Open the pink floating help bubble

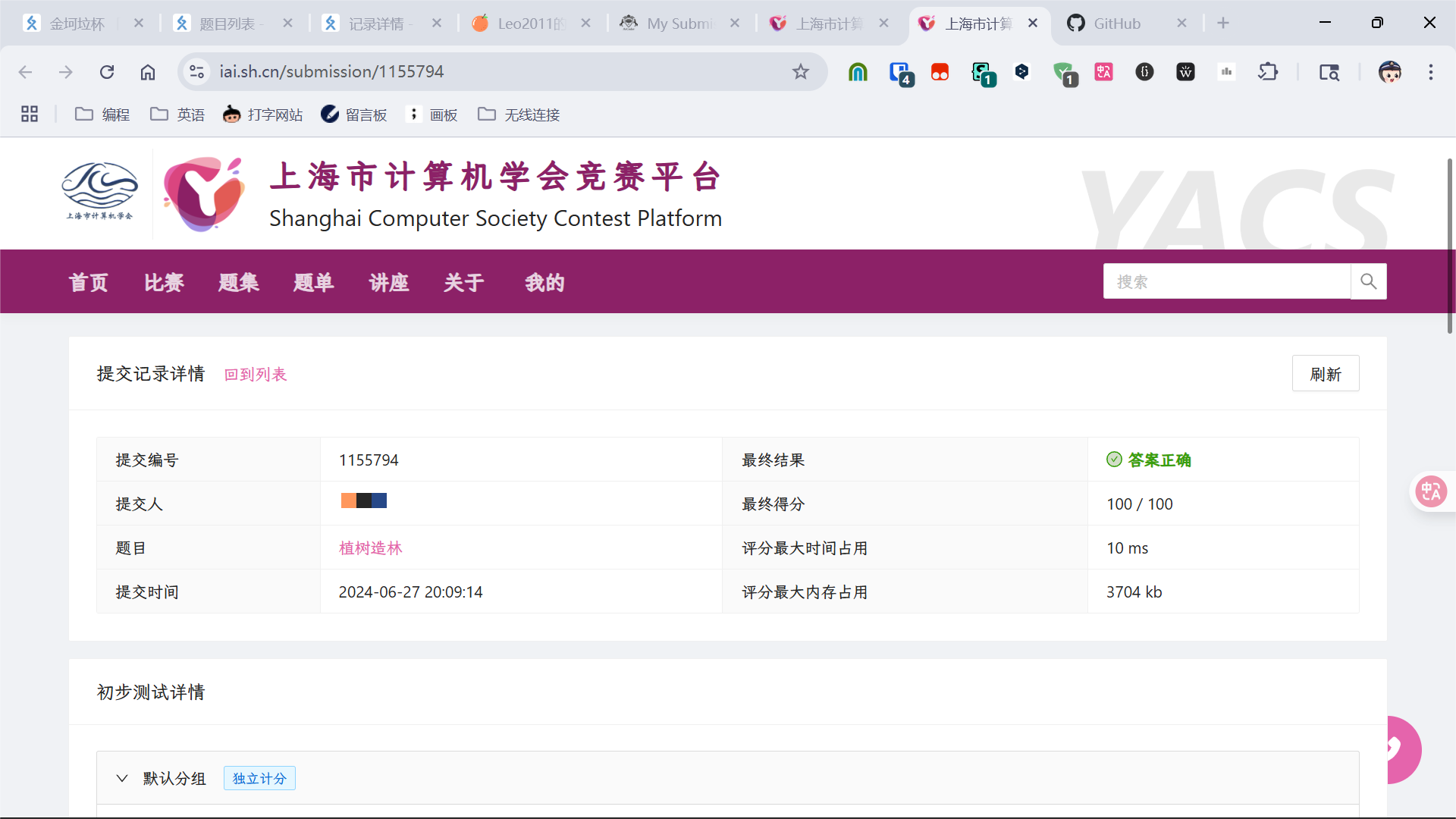(x=1403, y=750)
